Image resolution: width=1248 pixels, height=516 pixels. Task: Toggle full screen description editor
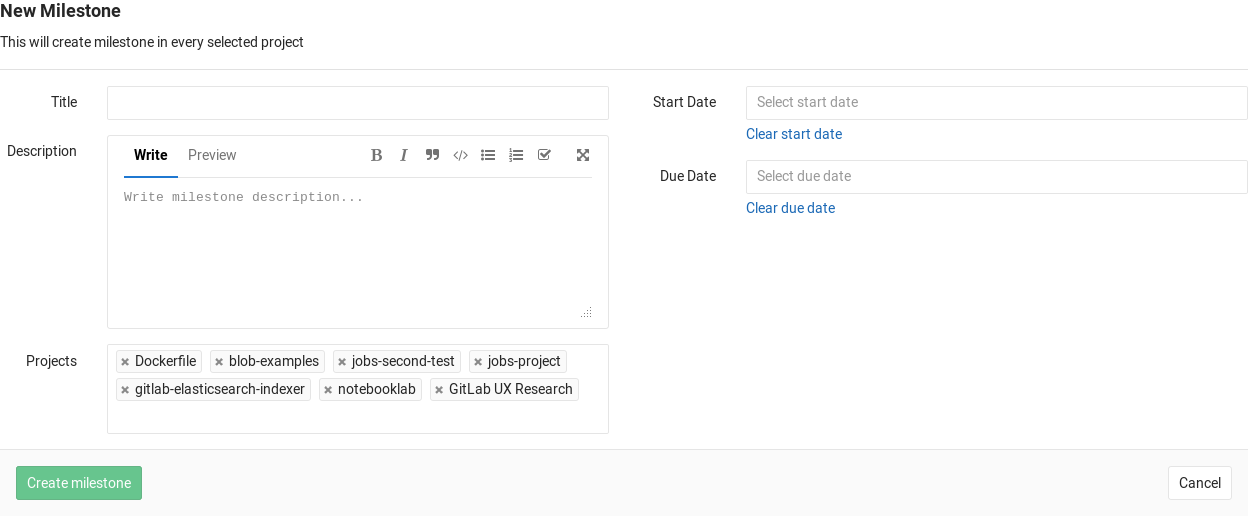(583, 155)
